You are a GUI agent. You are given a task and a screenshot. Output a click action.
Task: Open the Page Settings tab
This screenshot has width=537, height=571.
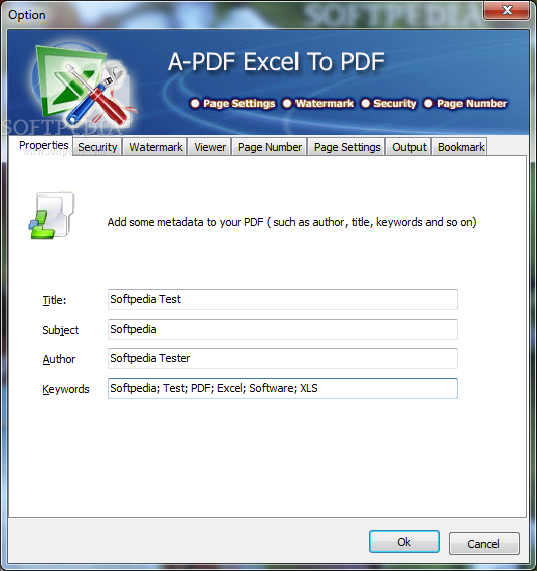pyautogui.click(x=347, y=147)
